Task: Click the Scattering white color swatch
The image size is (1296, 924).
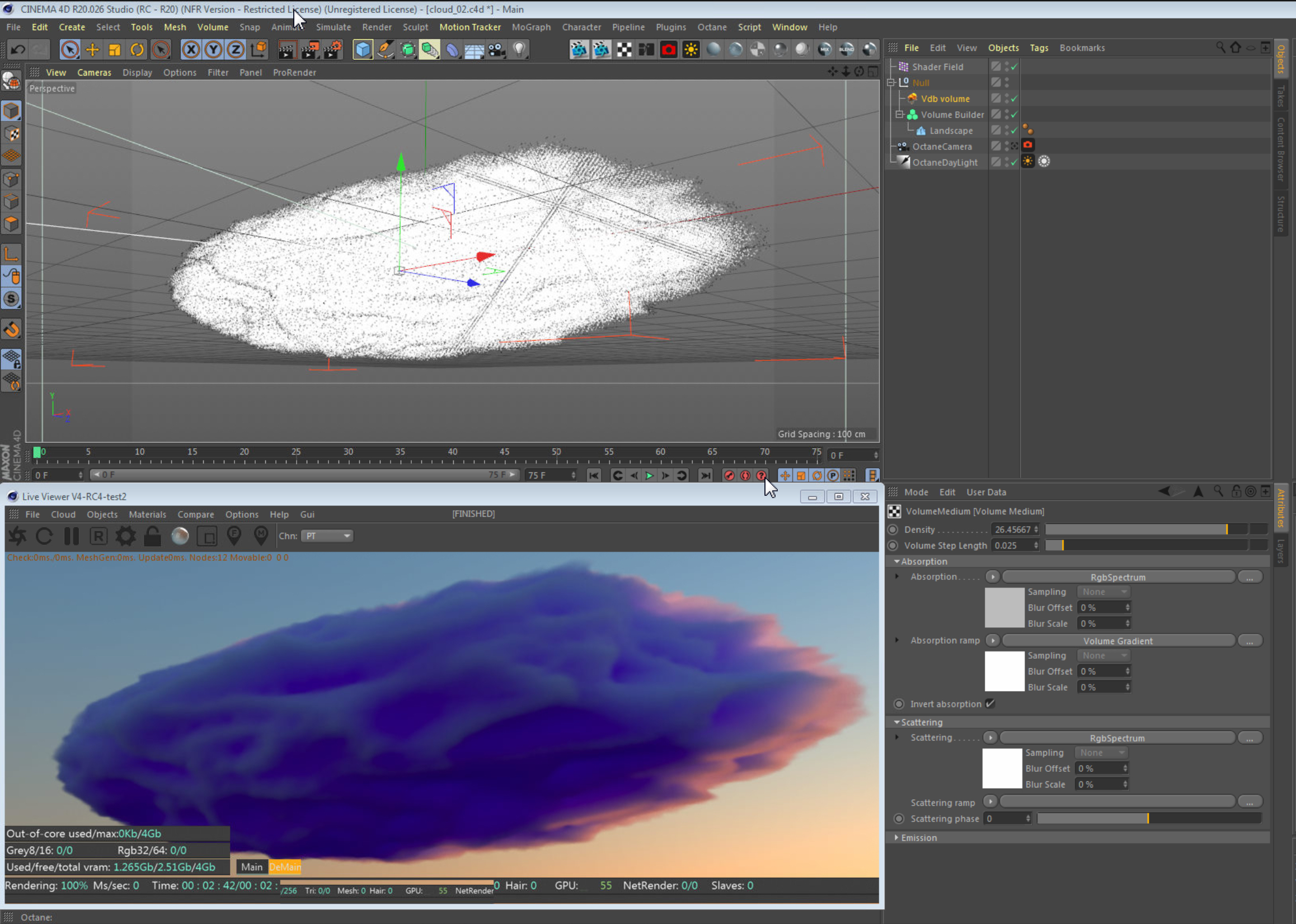Action: pos(1002,768)
